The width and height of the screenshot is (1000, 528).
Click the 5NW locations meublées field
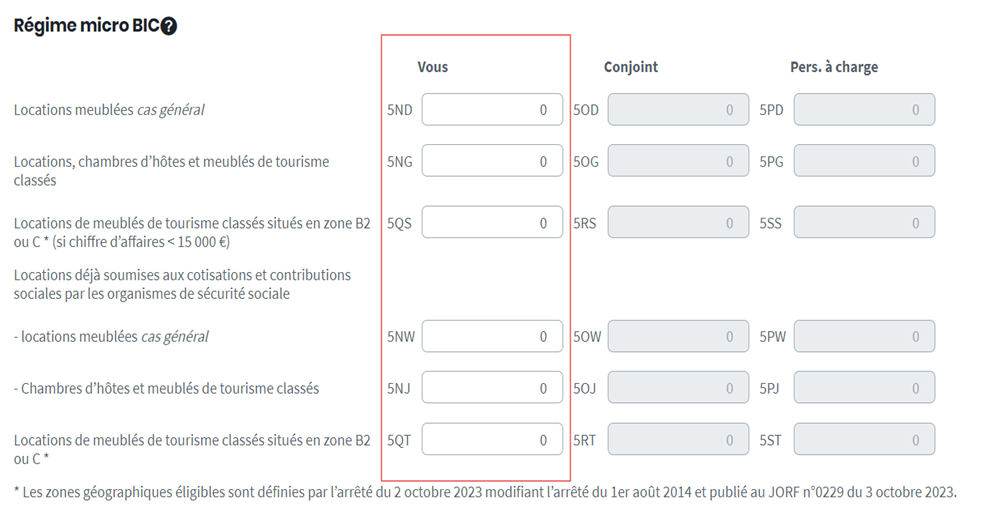(x=492, y=337)
